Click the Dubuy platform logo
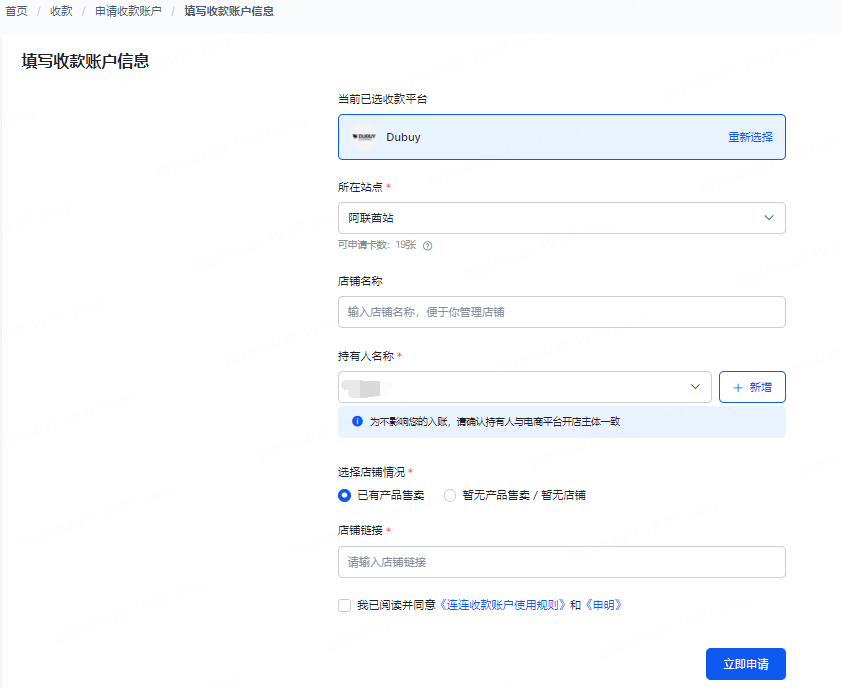The height and width of the screenshot is (688, 842). 363,136
